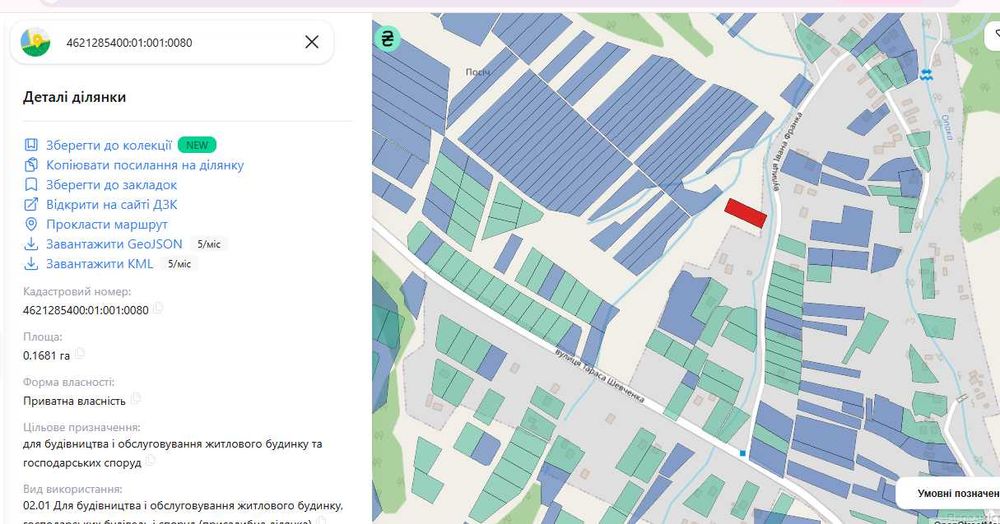Click the 'Вид використання:' label
This screenshot has height=524, width=1000.
[x=73, y=489]
